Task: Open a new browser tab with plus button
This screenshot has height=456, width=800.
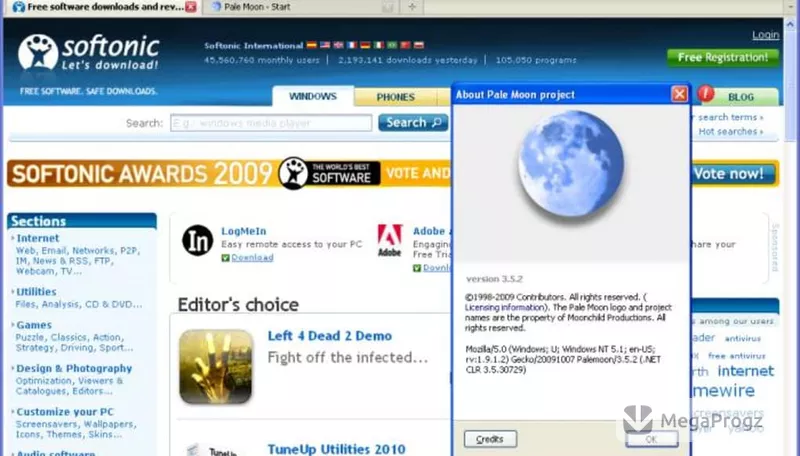Action: [x=412, y=7]
